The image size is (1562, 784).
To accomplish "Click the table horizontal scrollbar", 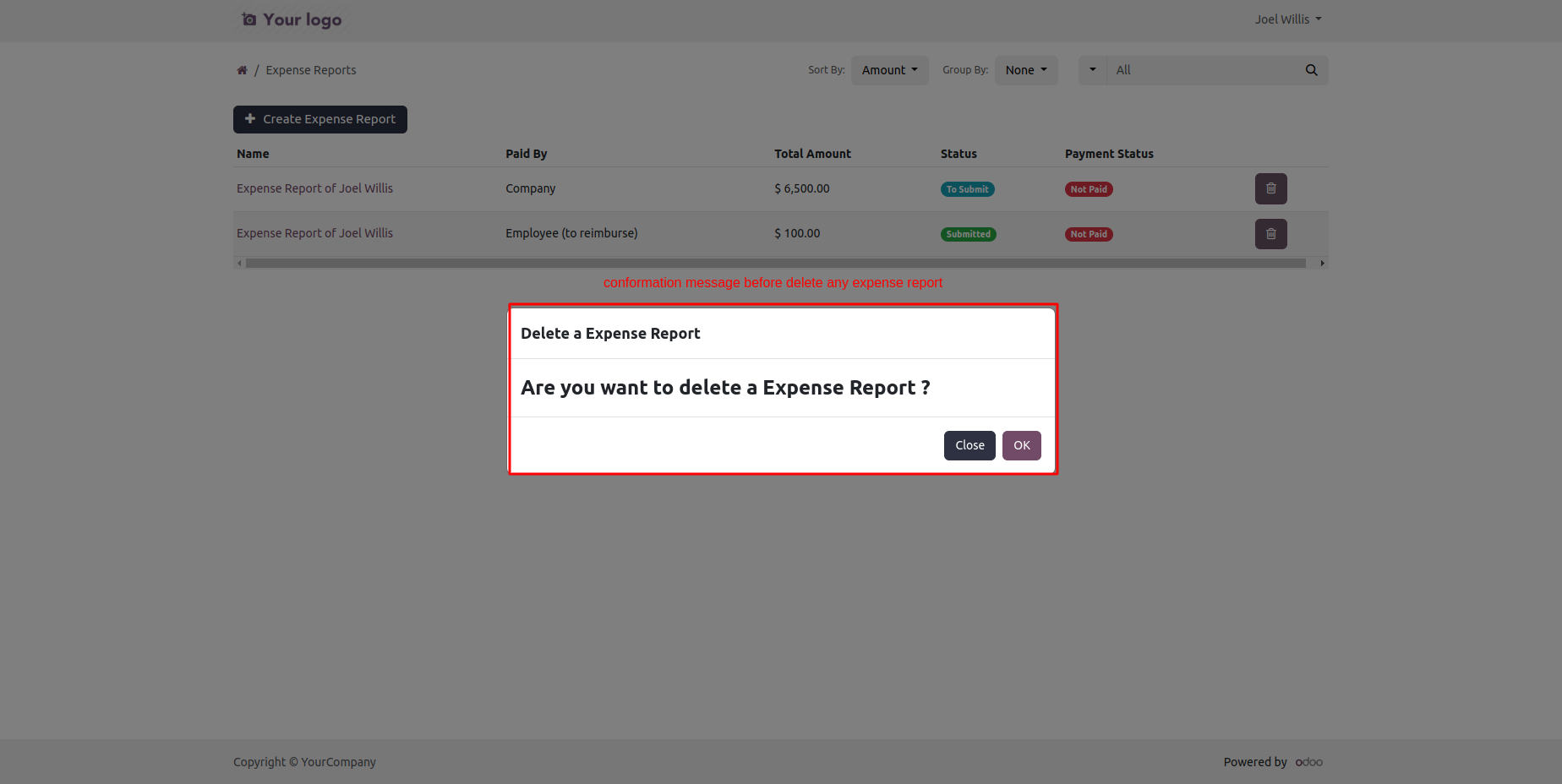I will (776, 264).
